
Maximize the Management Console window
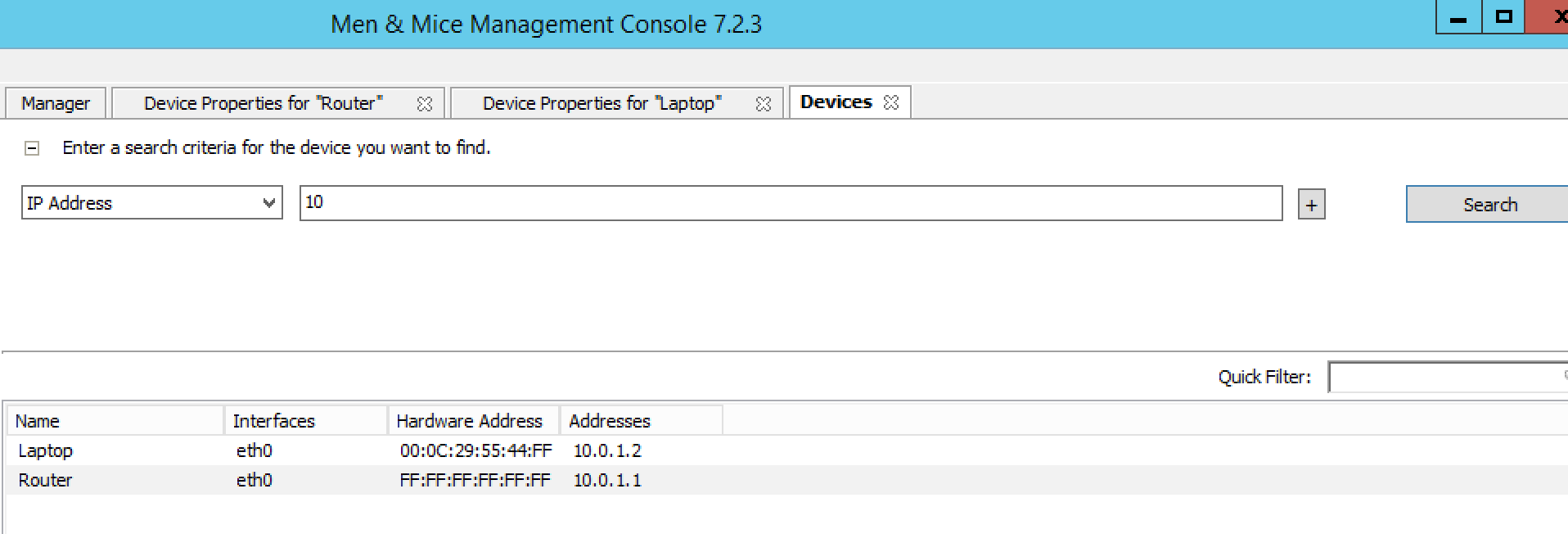[1503, 17]
